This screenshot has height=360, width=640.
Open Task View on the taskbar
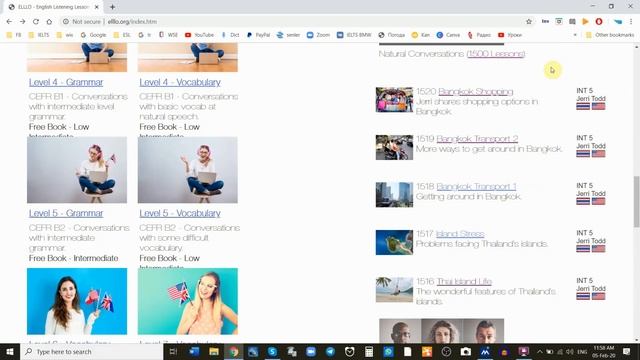click(x=173, y=351)
